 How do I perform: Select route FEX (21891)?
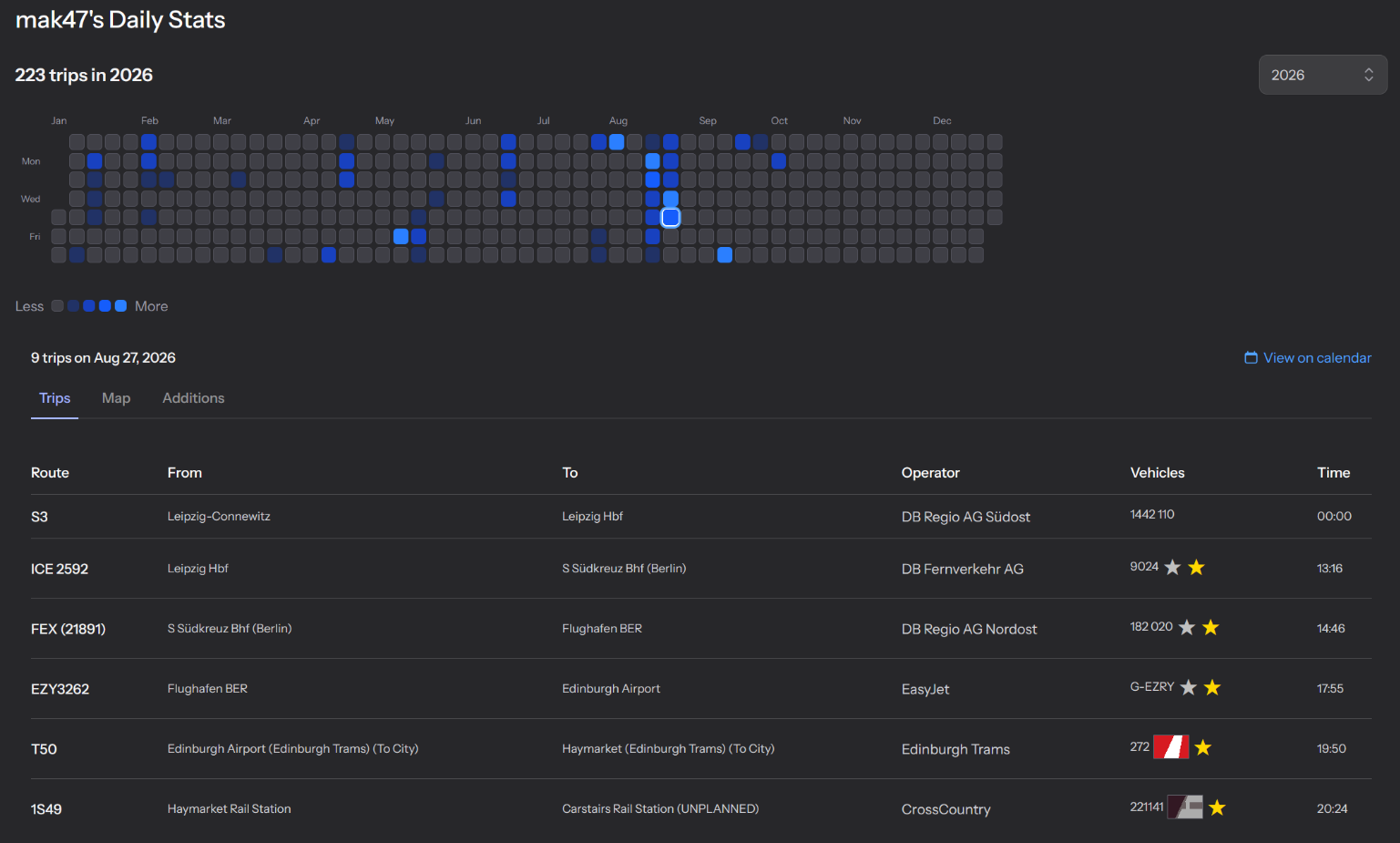pos(68,629)
